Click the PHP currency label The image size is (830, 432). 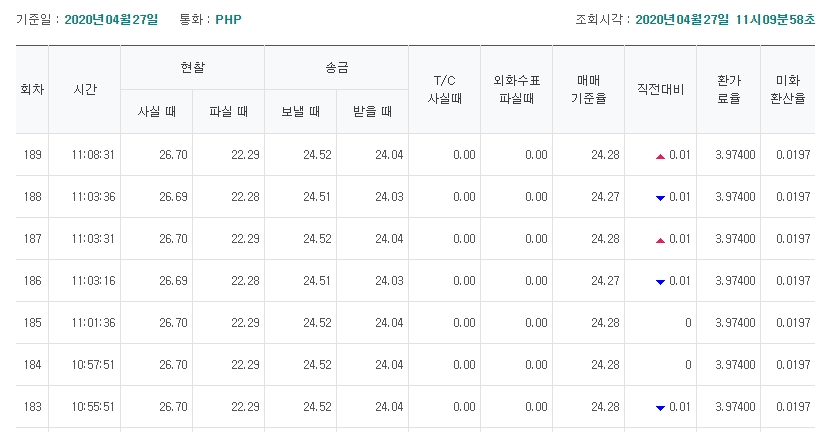(x=228, y=20)
